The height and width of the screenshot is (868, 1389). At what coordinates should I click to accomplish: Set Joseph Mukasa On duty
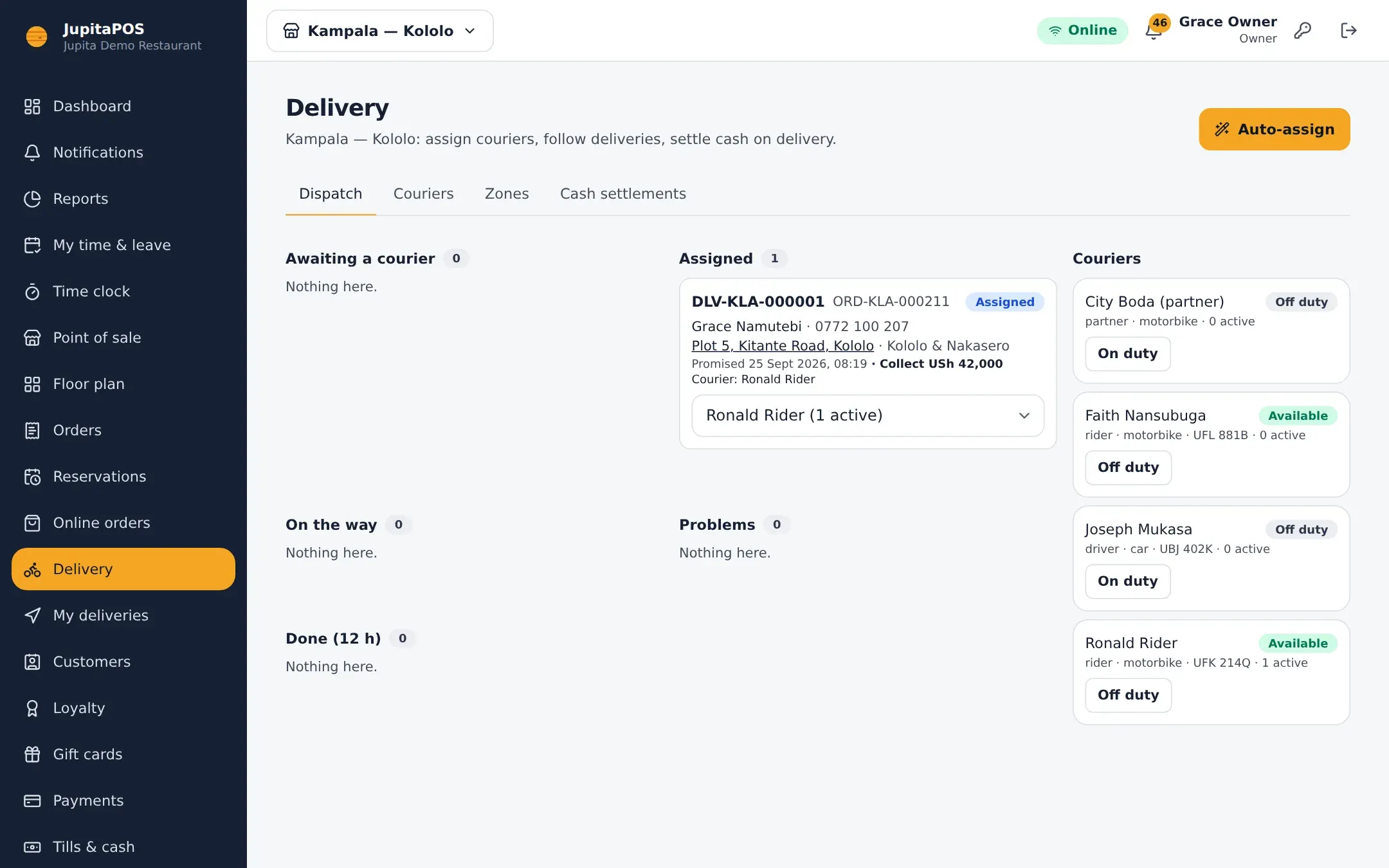coord(1127,581)
